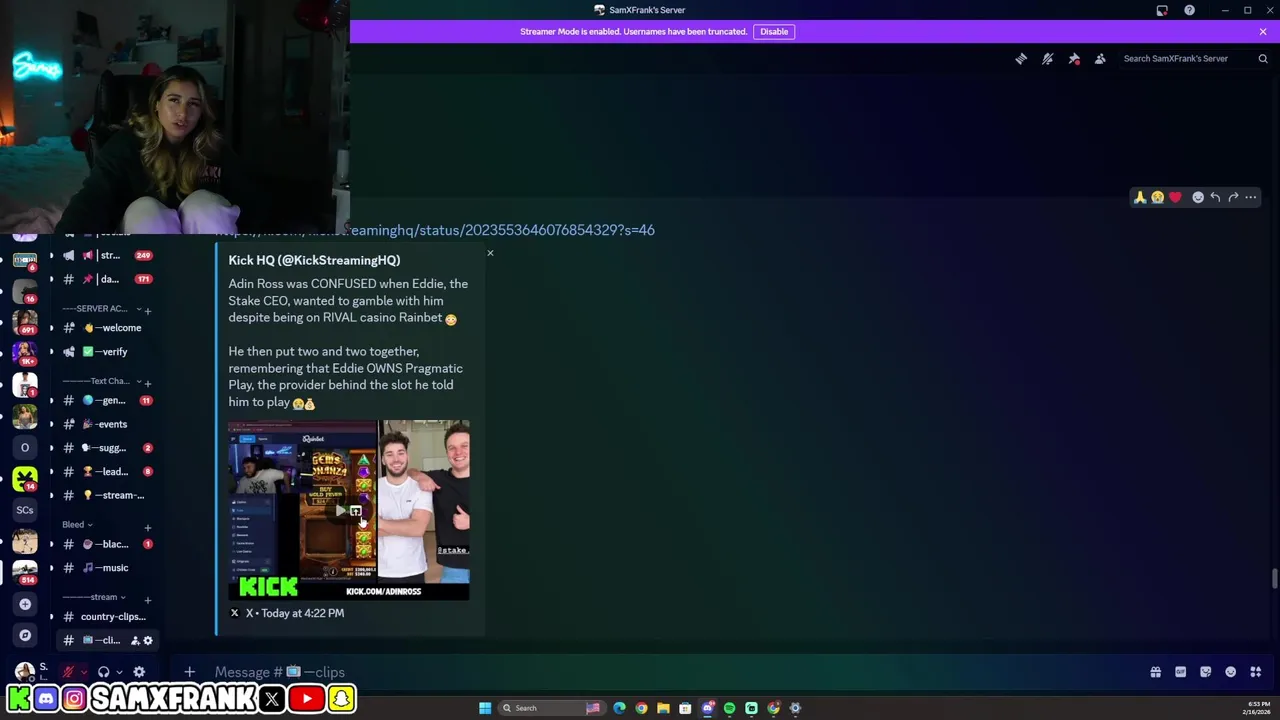React with crying face emoji

point(1157,197)
